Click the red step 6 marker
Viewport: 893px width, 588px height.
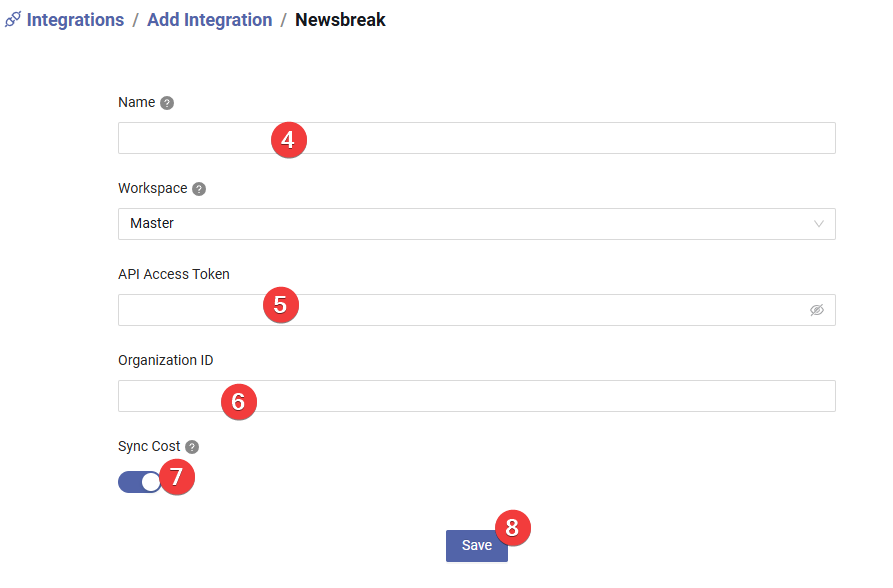pos(239,402)
